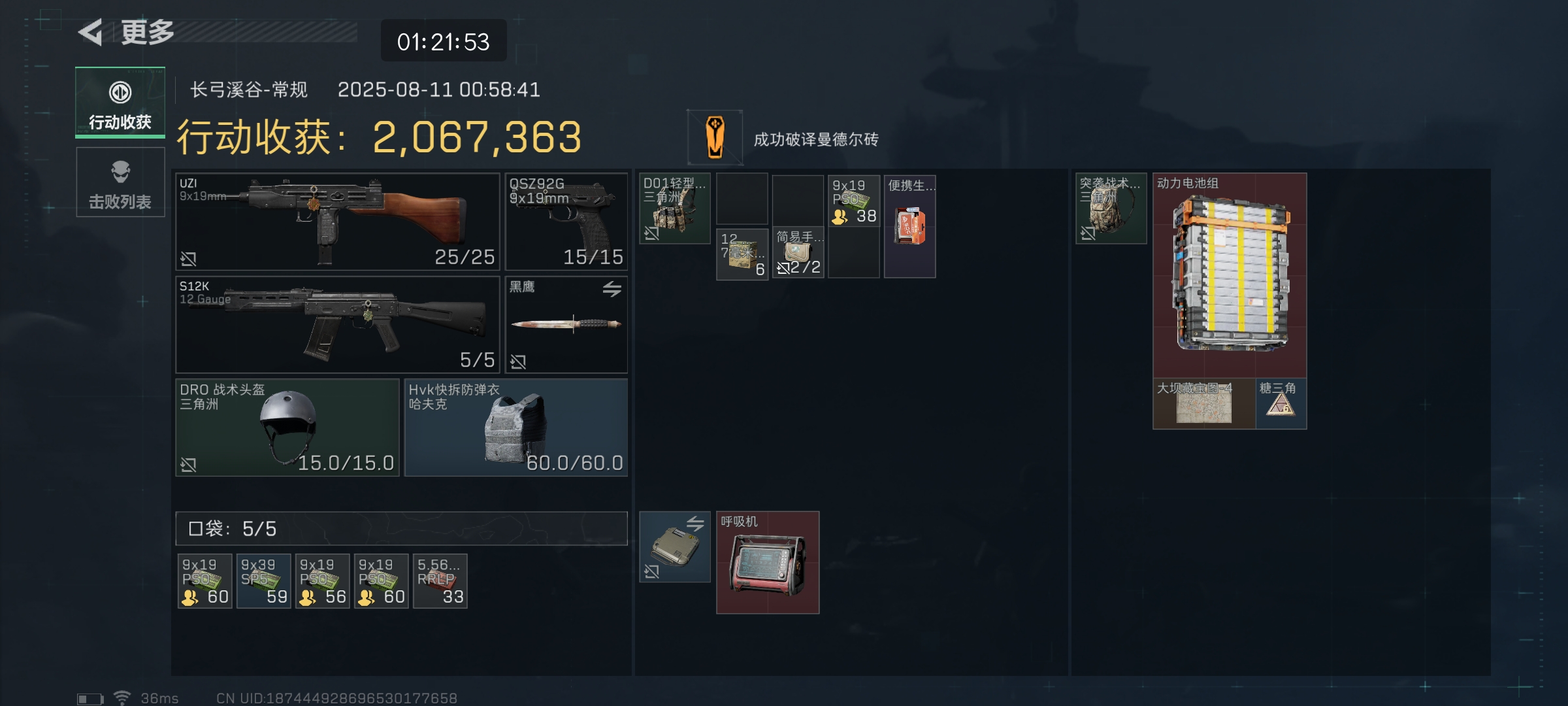Click the 动力电池组 battery pack item
This screenshot has height=706, width=1568.
1230,275
